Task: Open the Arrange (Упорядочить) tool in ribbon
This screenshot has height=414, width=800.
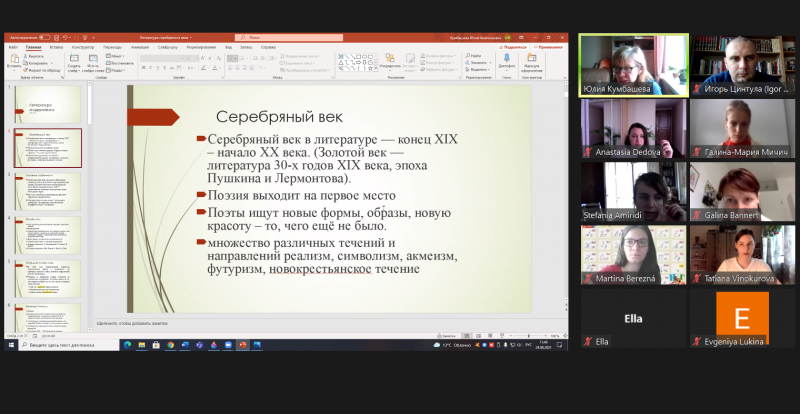Action: click(391, 62)
